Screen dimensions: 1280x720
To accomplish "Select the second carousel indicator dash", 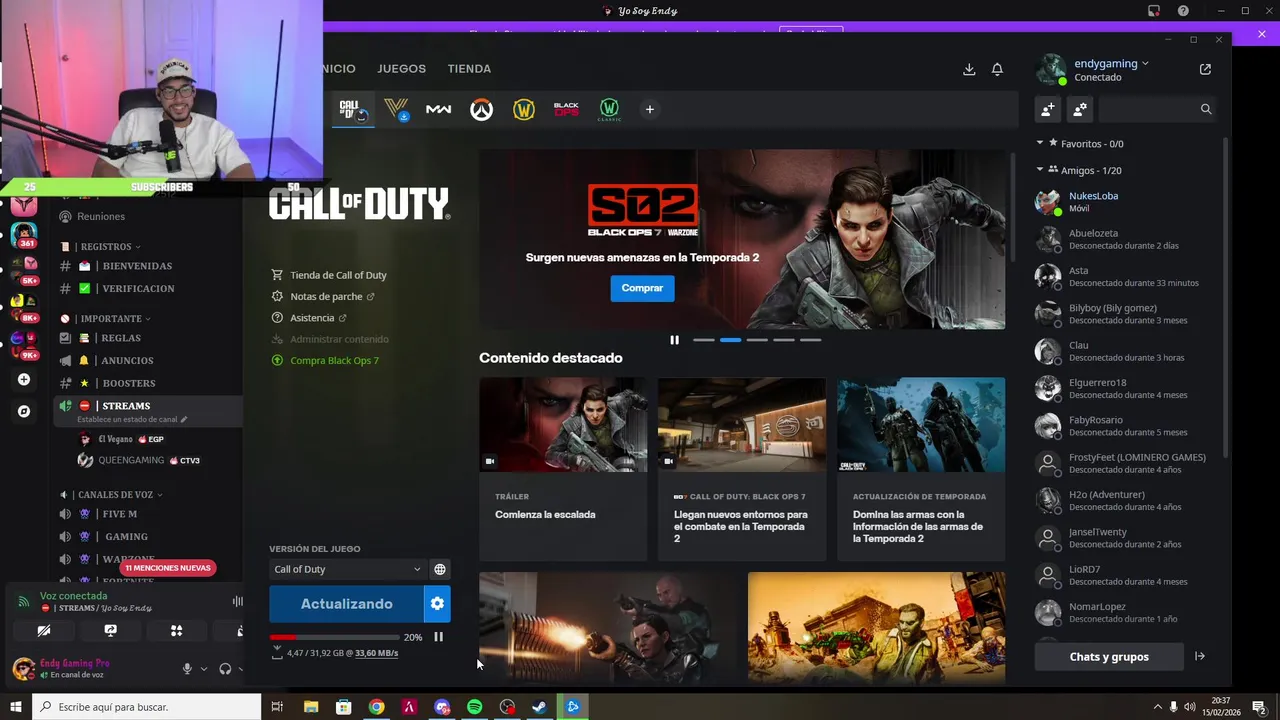I will pos(730,340).
